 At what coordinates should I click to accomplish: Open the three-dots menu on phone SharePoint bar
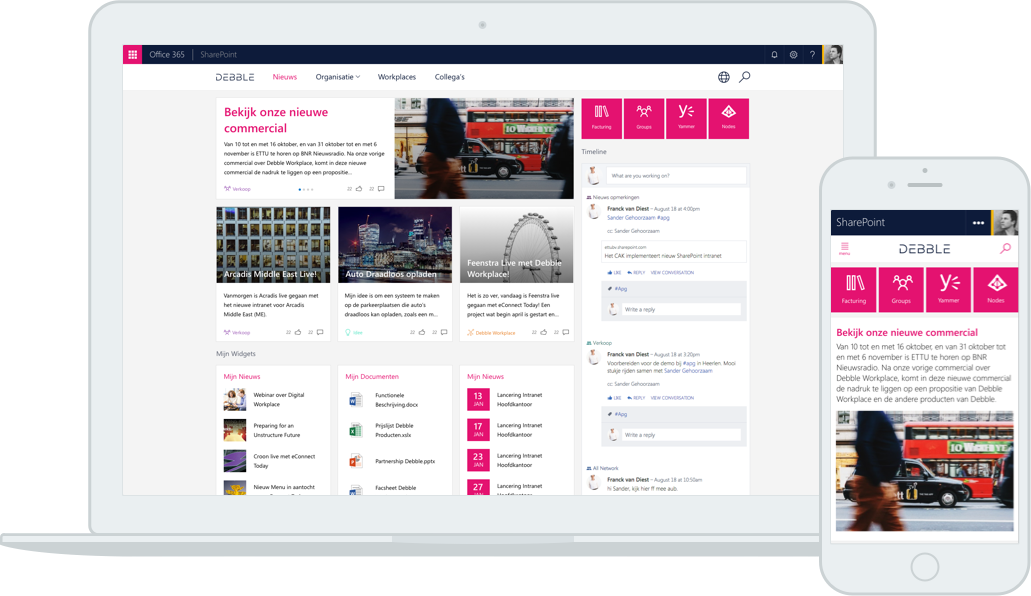978,222
